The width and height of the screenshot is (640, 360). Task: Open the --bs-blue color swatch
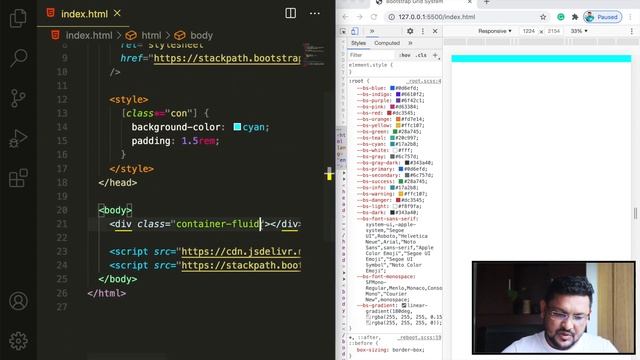[392, 88]
